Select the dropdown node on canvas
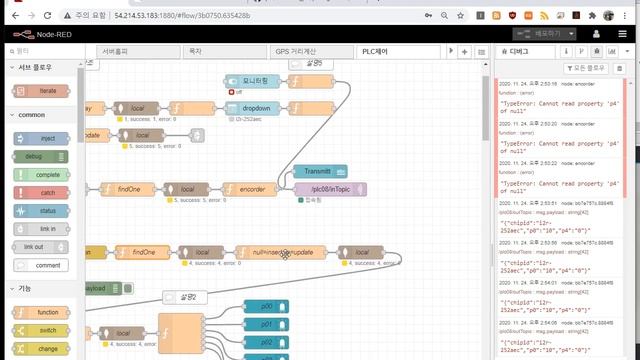 click(252, 109)
